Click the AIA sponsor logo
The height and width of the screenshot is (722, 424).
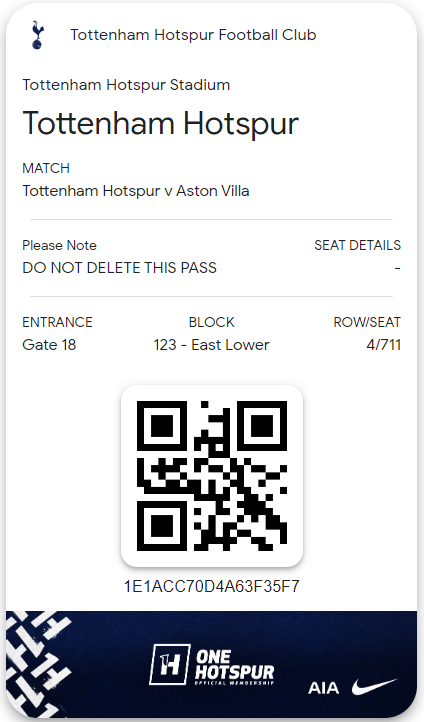pos(324,688)
